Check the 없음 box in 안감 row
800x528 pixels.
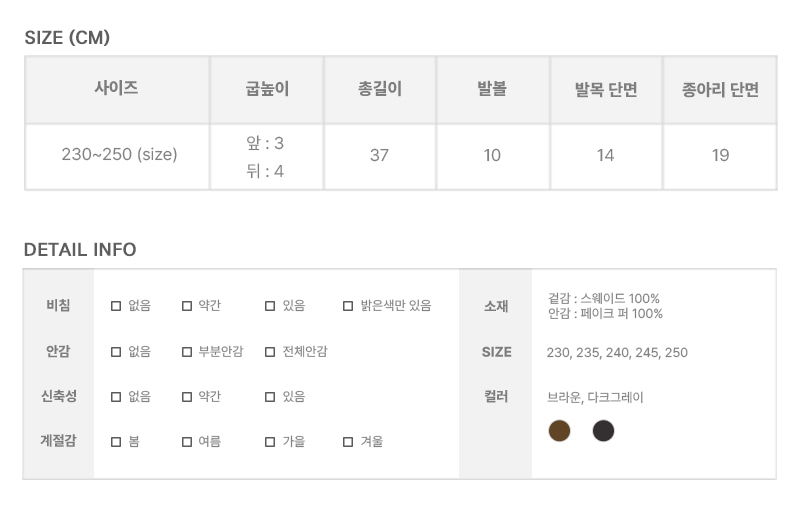point(116,352)
